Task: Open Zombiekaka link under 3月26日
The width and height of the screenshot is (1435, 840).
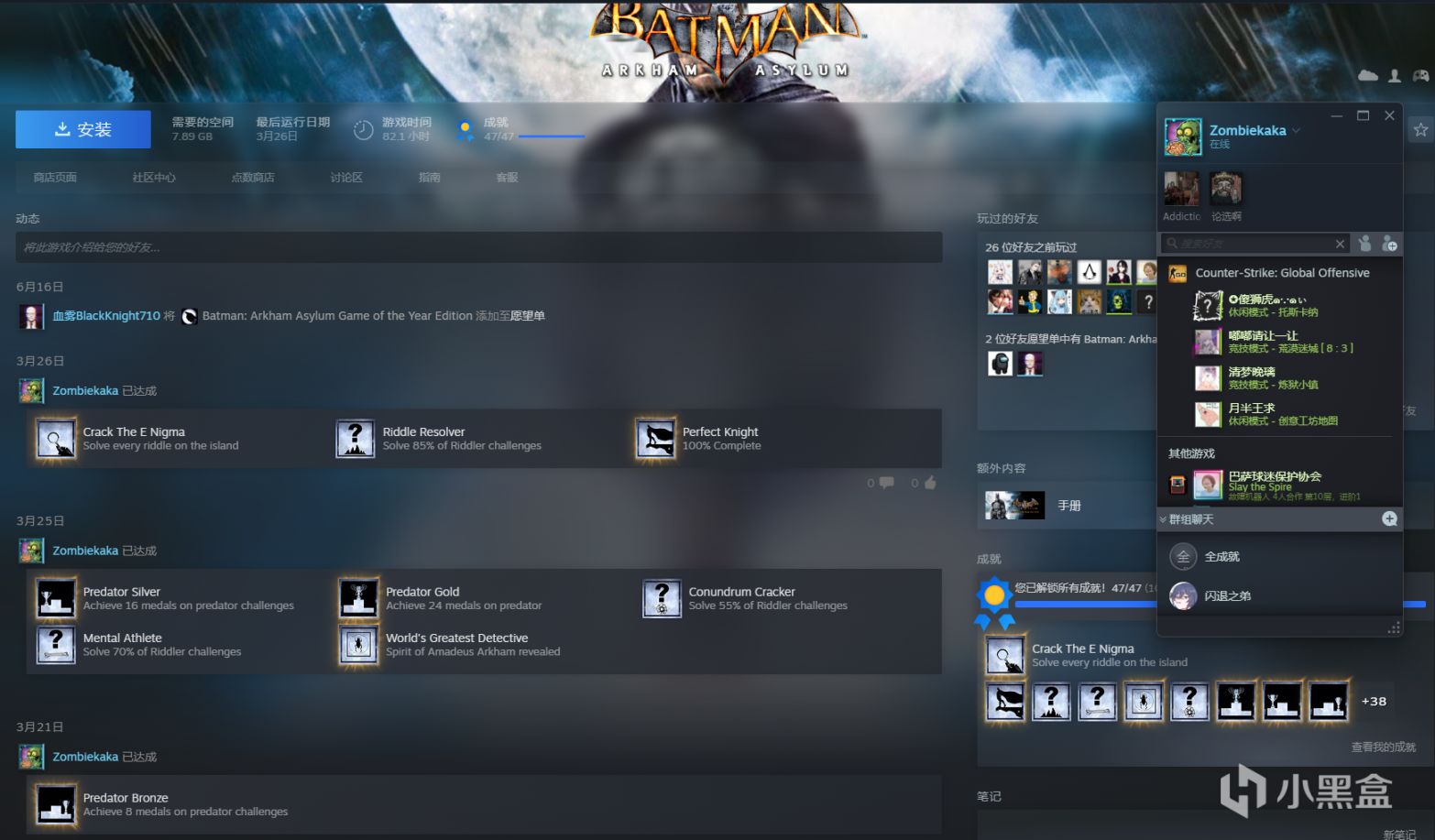Action: (x=85, y=391)
